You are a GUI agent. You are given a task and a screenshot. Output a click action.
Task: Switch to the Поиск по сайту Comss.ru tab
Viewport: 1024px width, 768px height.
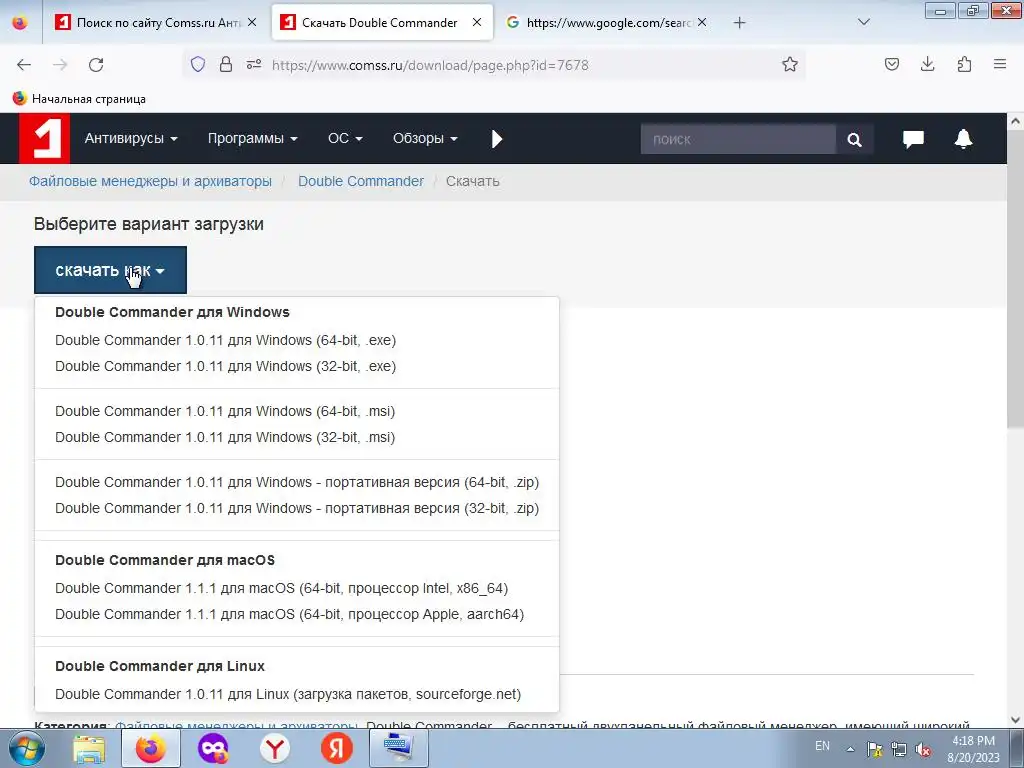coord(157,23)
